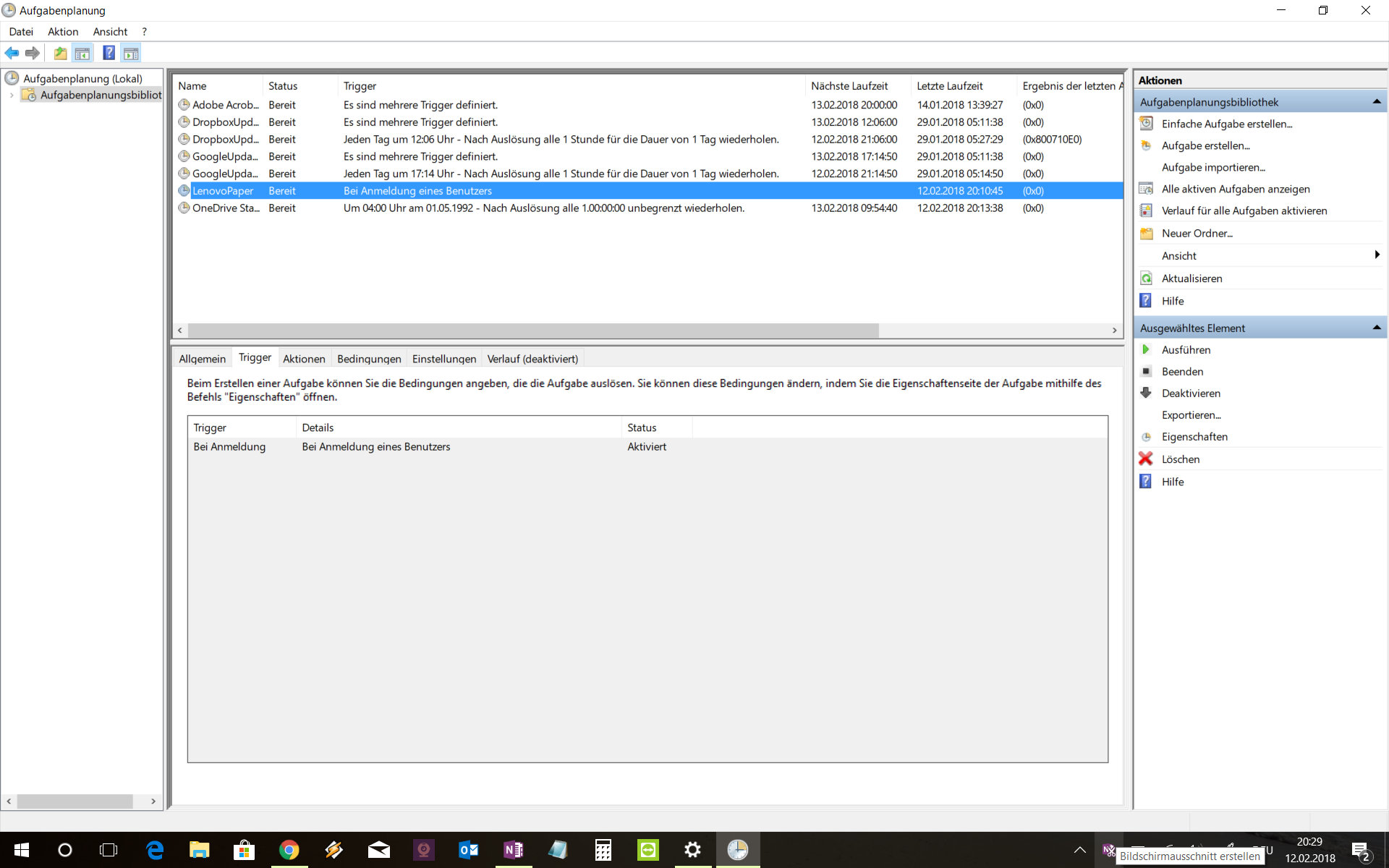1389x868 pixels.
Task: Select Aufgabenplanung (Lokal) tree root
Action: [x=82, y=78]
